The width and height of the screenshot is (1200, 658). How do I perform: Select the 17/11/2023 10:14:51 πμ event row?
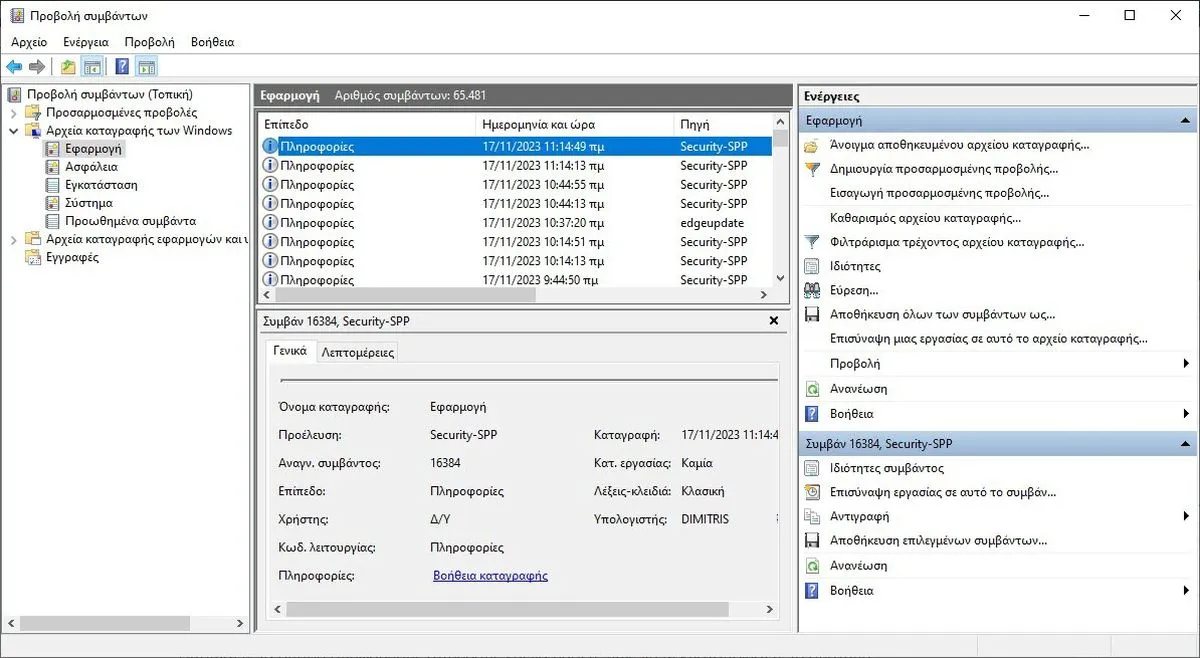click(x=516, y=242)
